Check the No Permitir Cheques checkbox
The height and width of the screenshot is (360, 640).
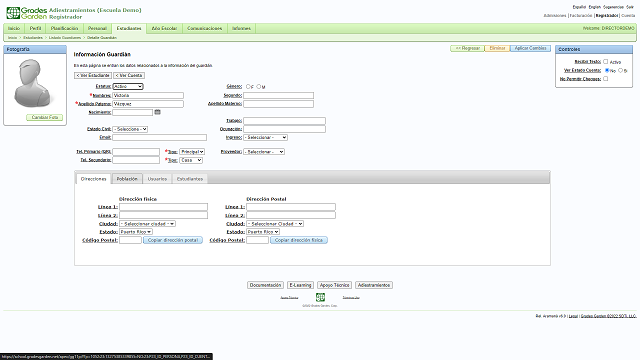coord(605,79)
